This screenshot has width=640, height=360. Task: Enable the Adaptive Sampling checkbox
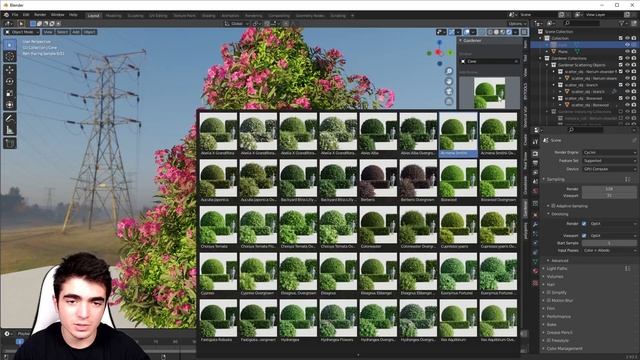pyautogui.click(x=553, y=206)
